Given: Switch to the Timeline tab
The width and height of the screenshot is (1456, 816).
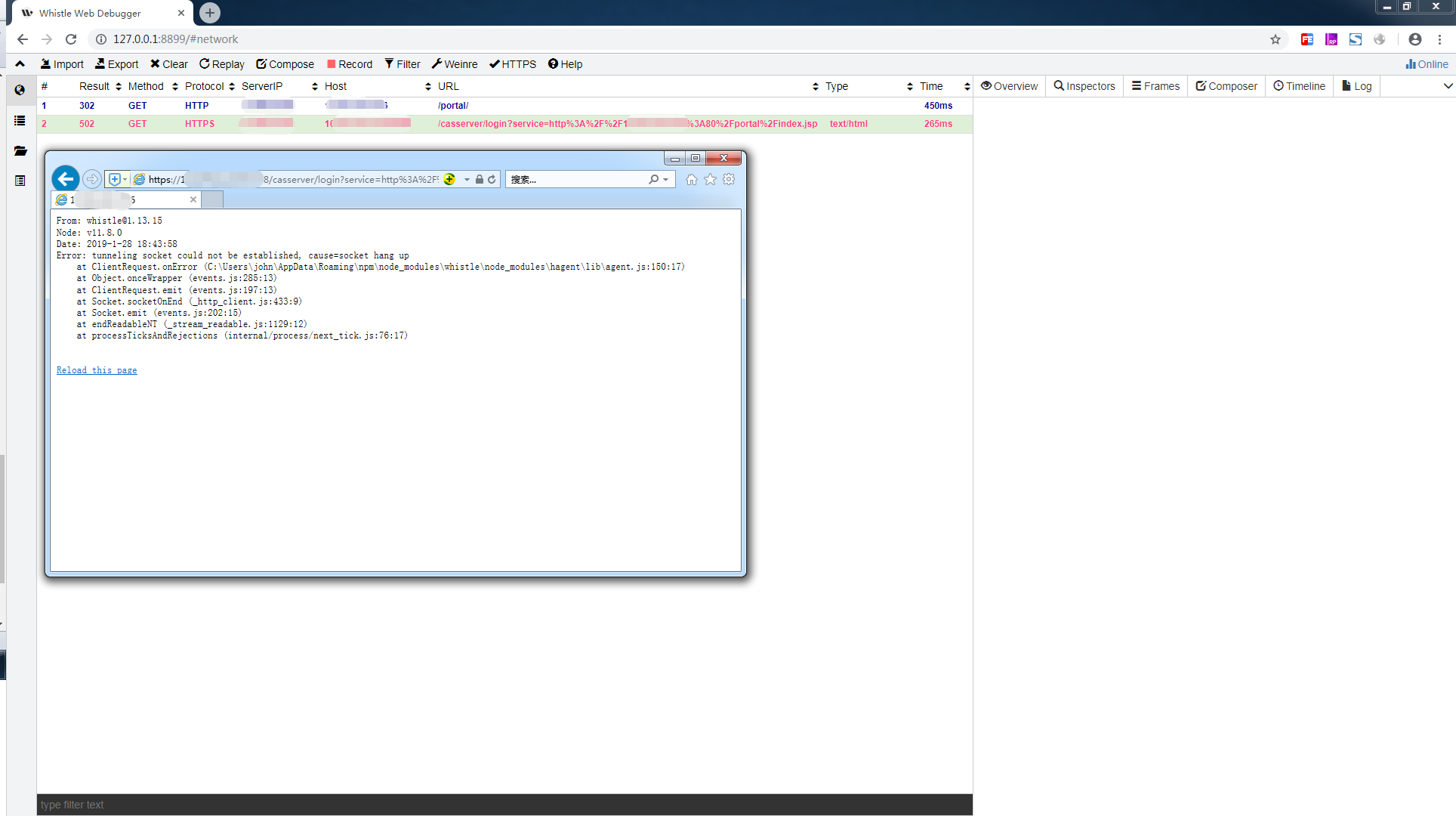Looking at the screenshot, I should pyautogui.click(x=1299, y=86).
